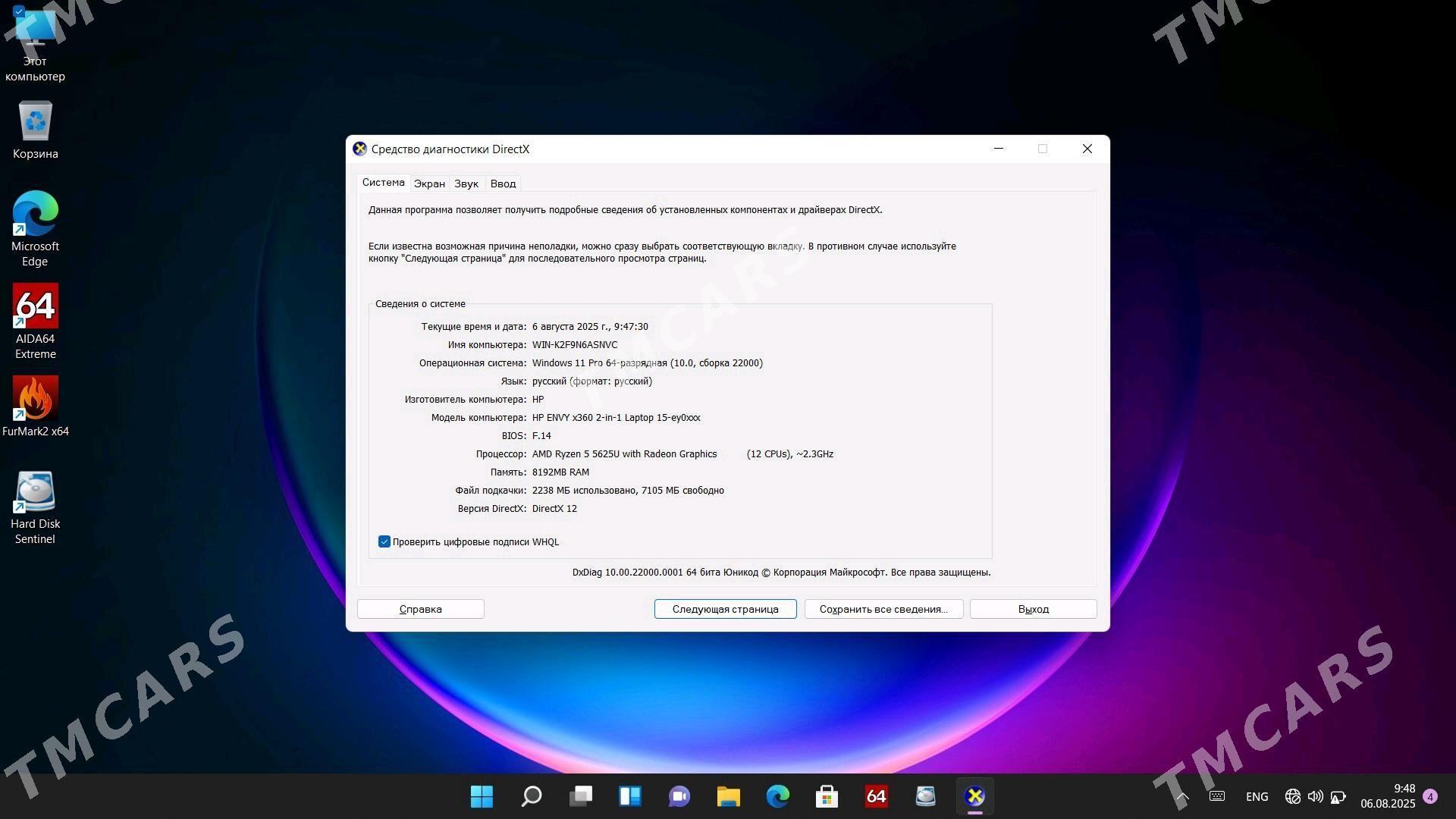Image resolution: width=1456 pixels, height=819 pixels.
Task: Open Teams Chat on the taskbar
Action: [x=679, y=796]
